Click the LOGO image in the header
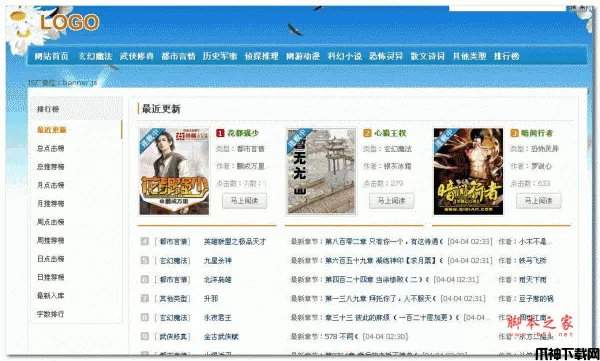This screenshot has height=361, width=600. [69, 22]
